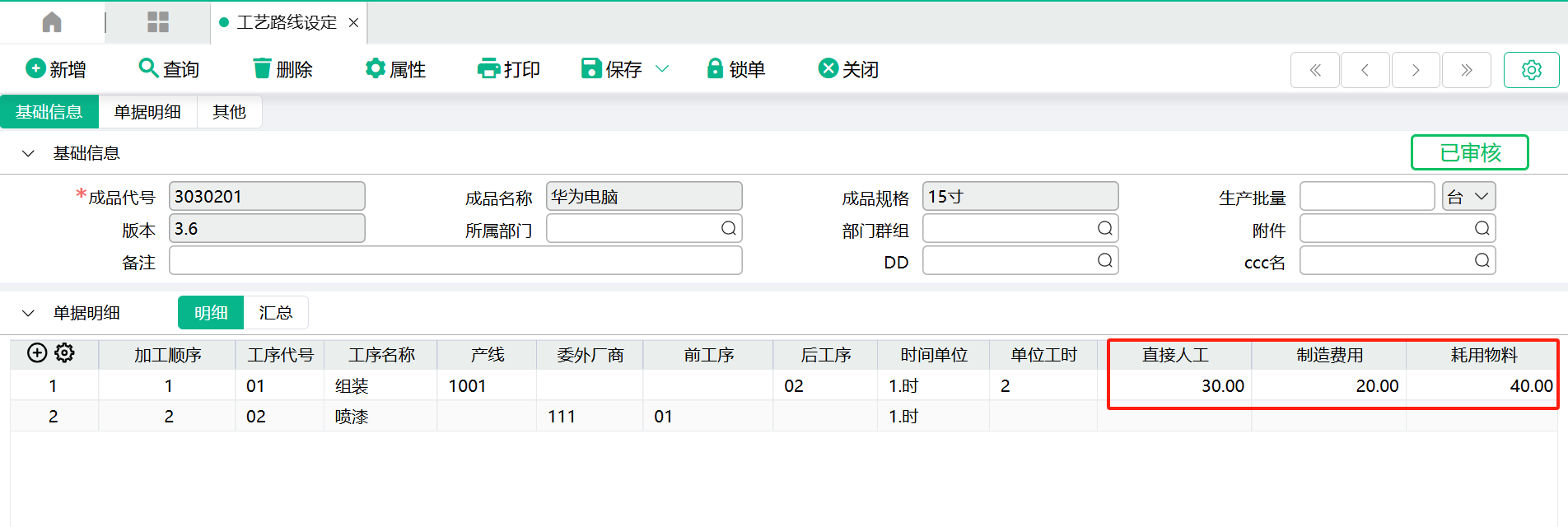The width and height of the screenshot is (1568, 527).
Task: Add a row with the plus circle icon
Action: tap(37, 353)
